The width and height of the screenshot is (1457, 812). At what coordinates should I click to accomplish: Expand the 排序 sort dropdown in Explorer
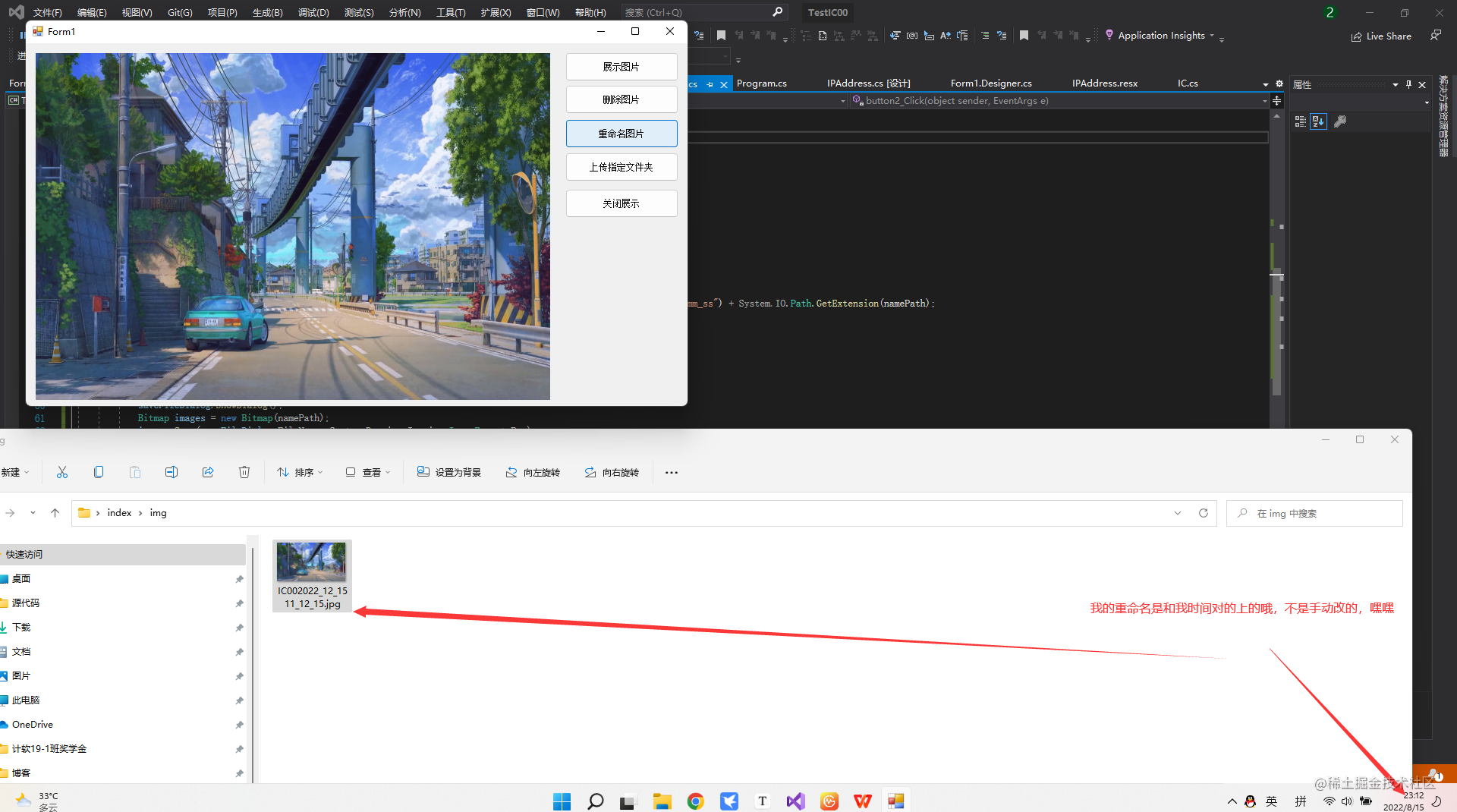coord(301,472)
